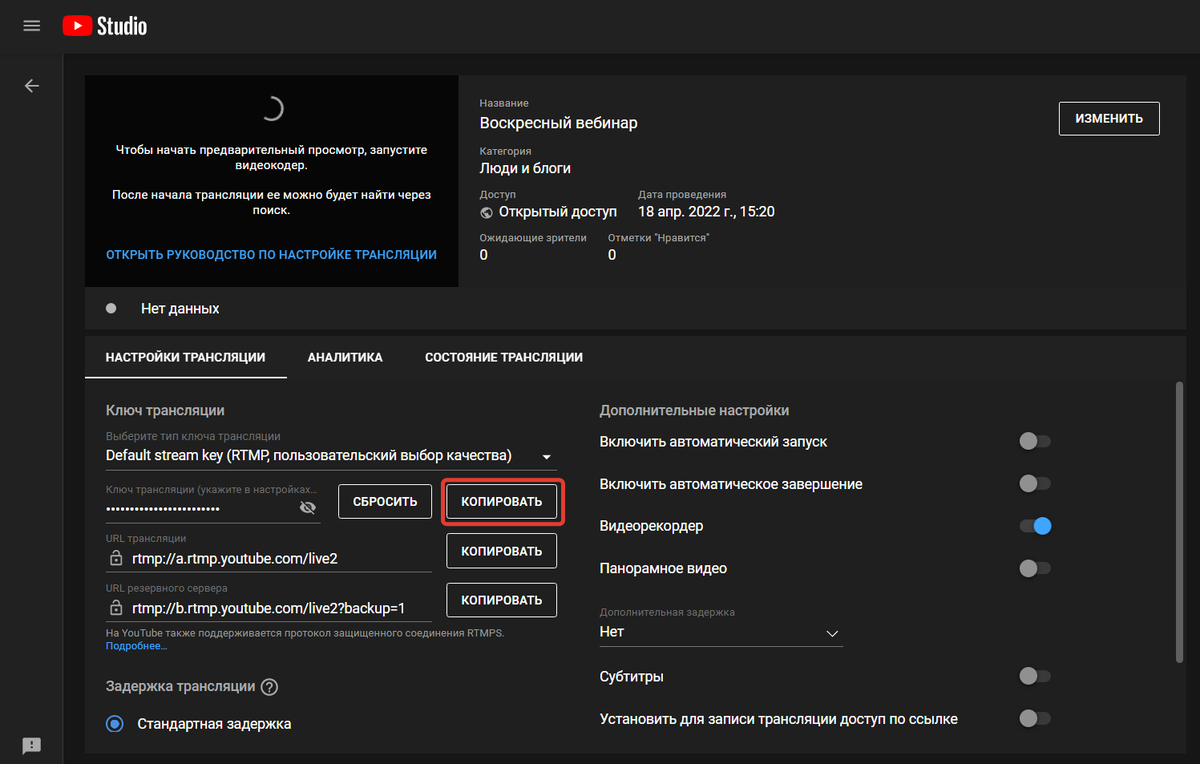Screen dimensions: 1200x764
Task: Click the help icon beside Задержка трансляции
Action: tap(269, 687)
